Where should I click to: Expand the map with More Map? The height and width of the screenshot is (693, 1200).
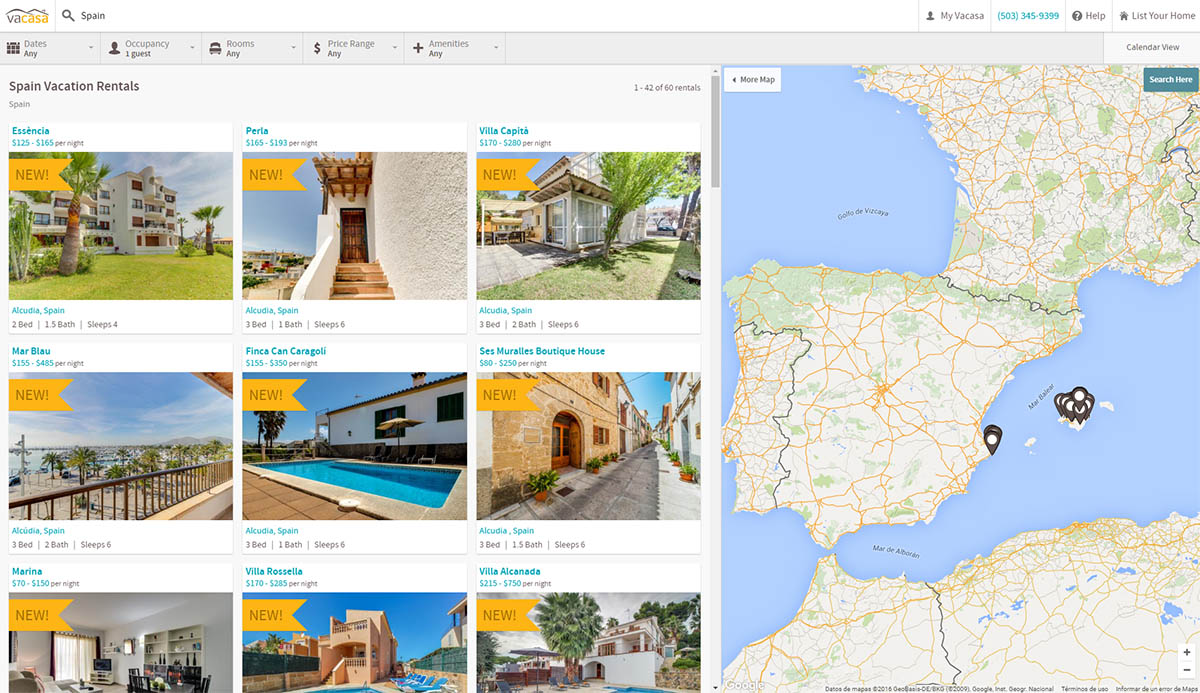[752, 80]
